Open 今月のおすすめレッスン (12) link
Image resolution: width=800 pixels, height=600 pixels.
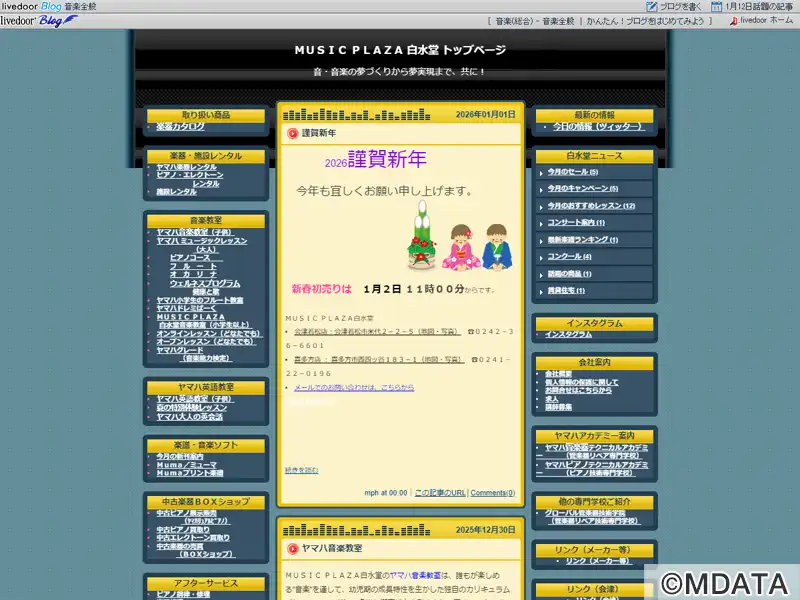point(591,206)
